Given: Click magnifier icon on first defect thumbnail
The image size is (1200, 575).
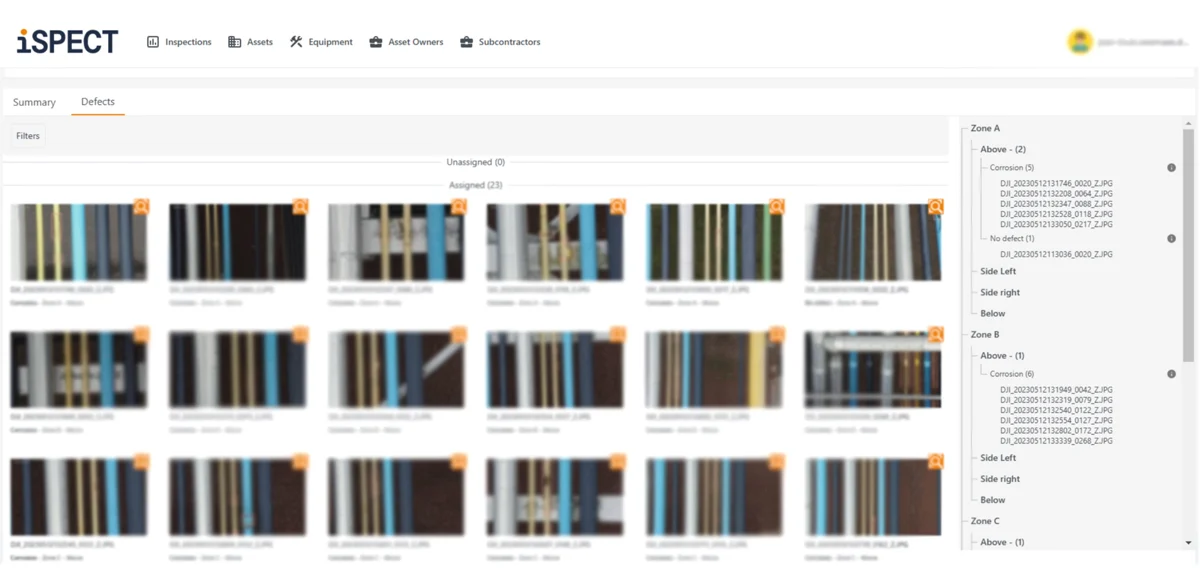Looking at the screenshot, I should click(x=141, y=206).
